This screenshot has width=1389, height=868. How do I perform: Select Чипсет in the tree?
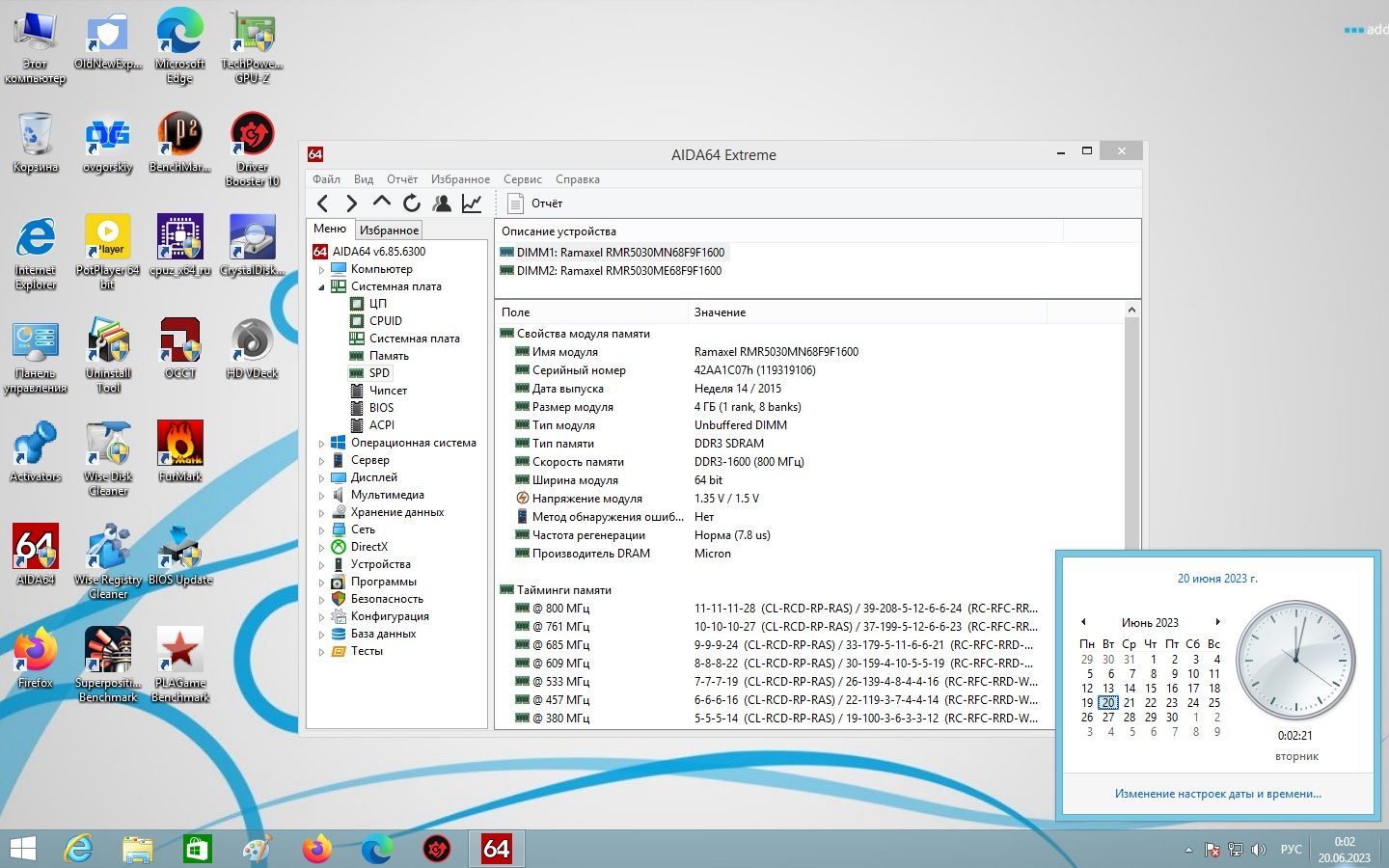pyautogui.click(x=388, y=391)
